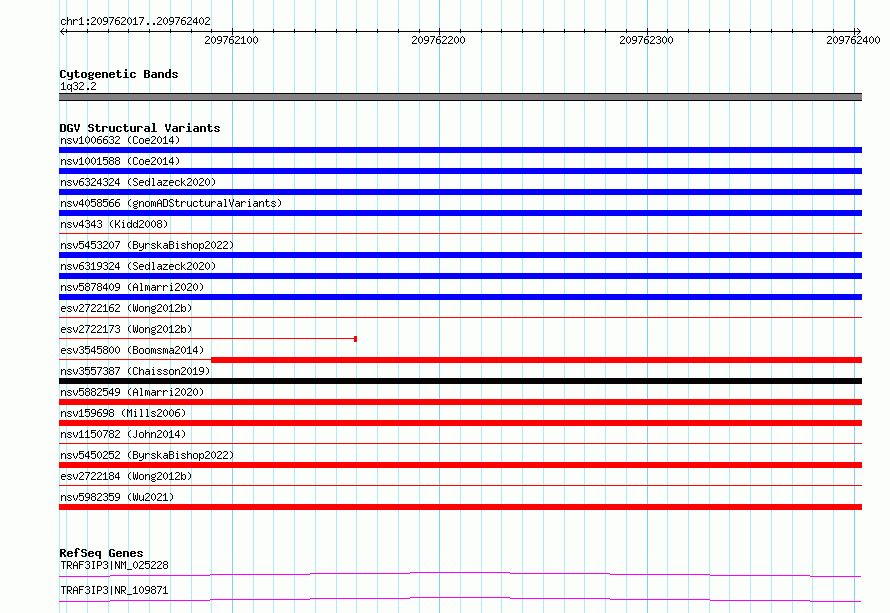Open the nsv1150782 (John2014) variant label
890x613 pixels.
coord(123,434)
